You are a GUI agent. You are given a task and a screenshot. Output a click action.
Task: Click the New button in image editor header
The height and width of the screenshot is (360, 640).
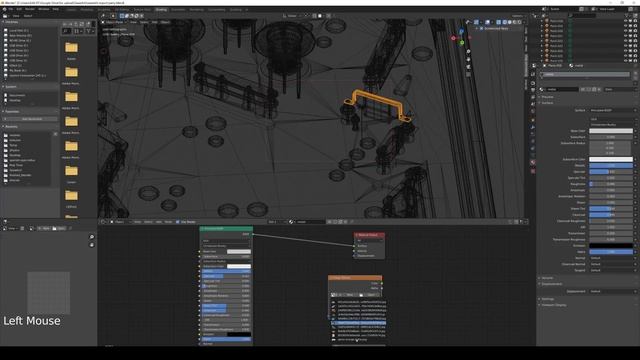click(x=44, y=229)
